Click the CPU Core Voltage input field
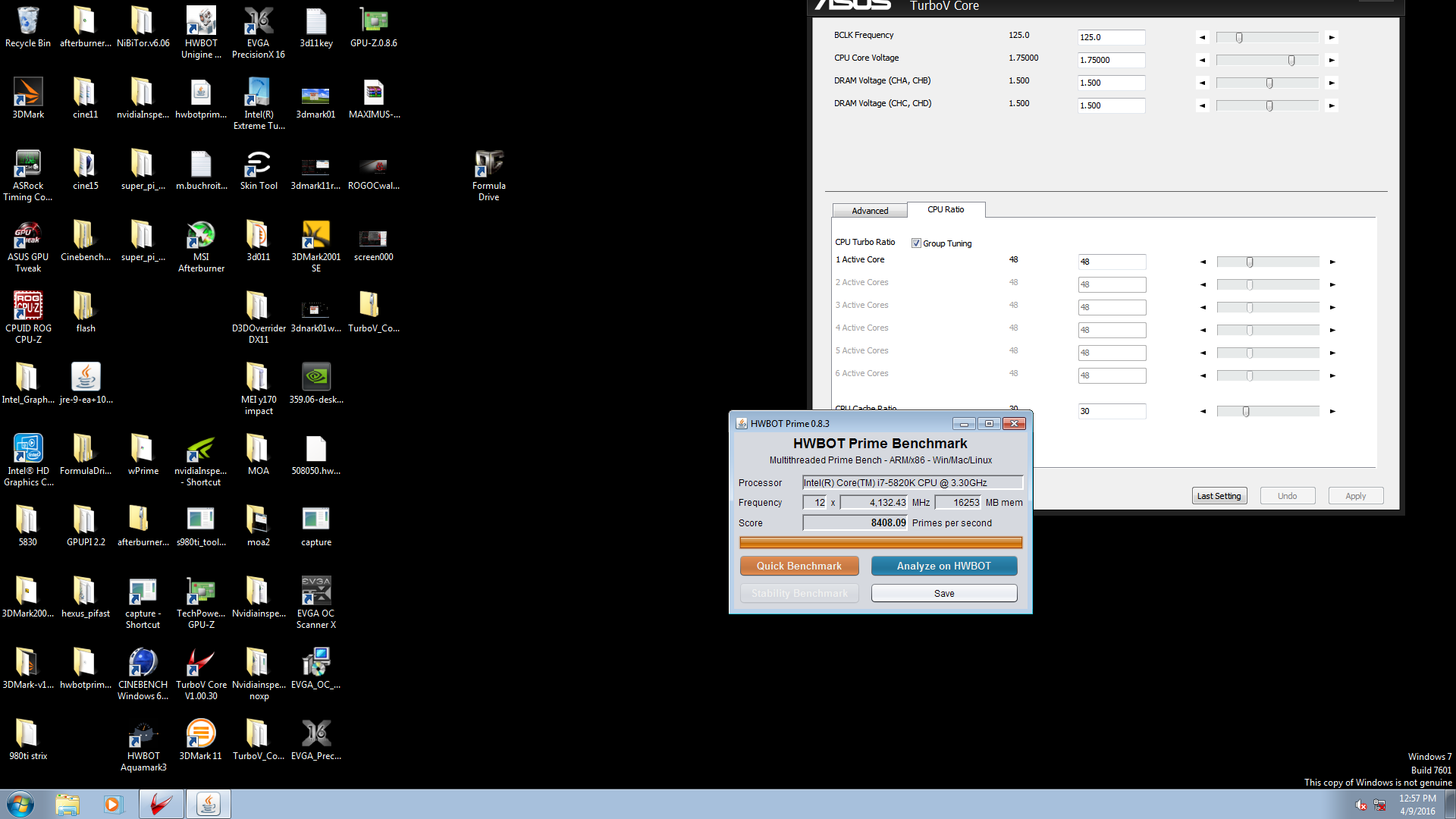1456x819 pixels. coord(1111,60)
